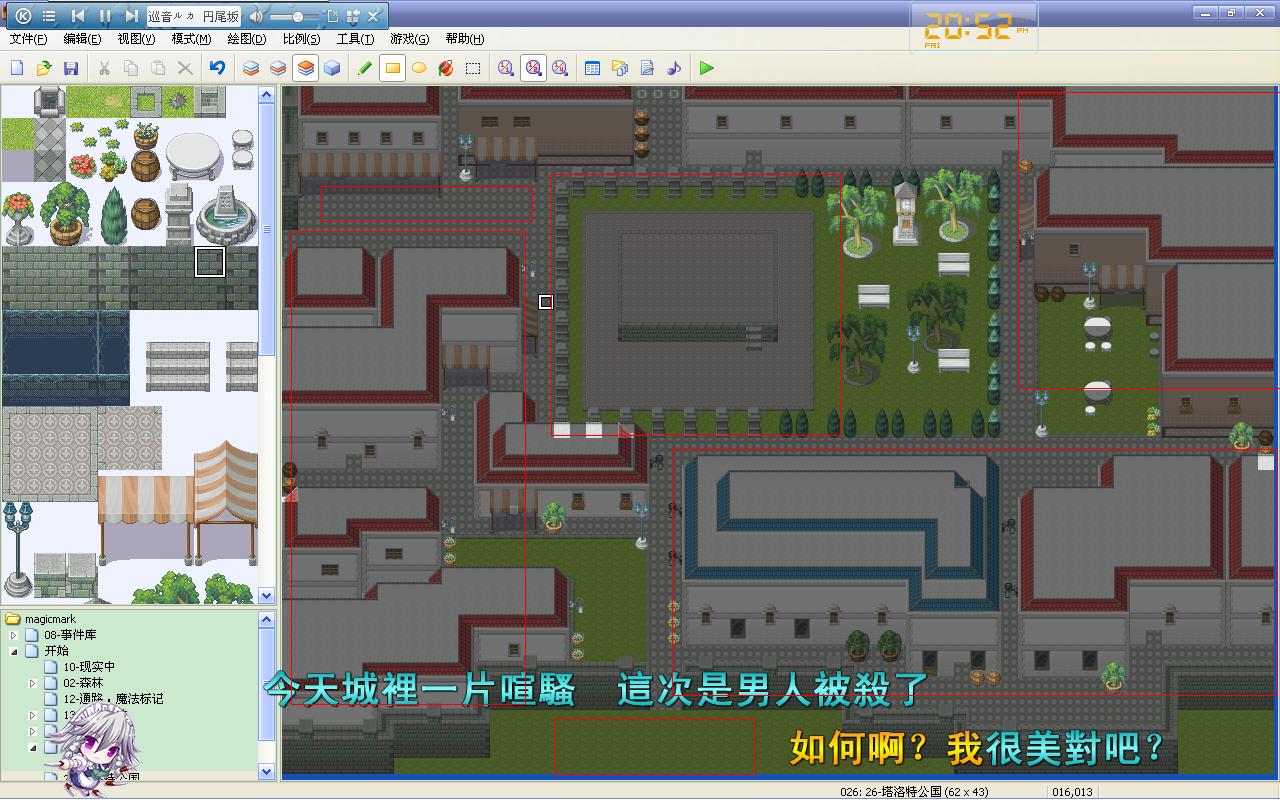The height and width of the screenshot is (800, 1280).
Task: Click the Cut scissors icon
Action: 104,68
